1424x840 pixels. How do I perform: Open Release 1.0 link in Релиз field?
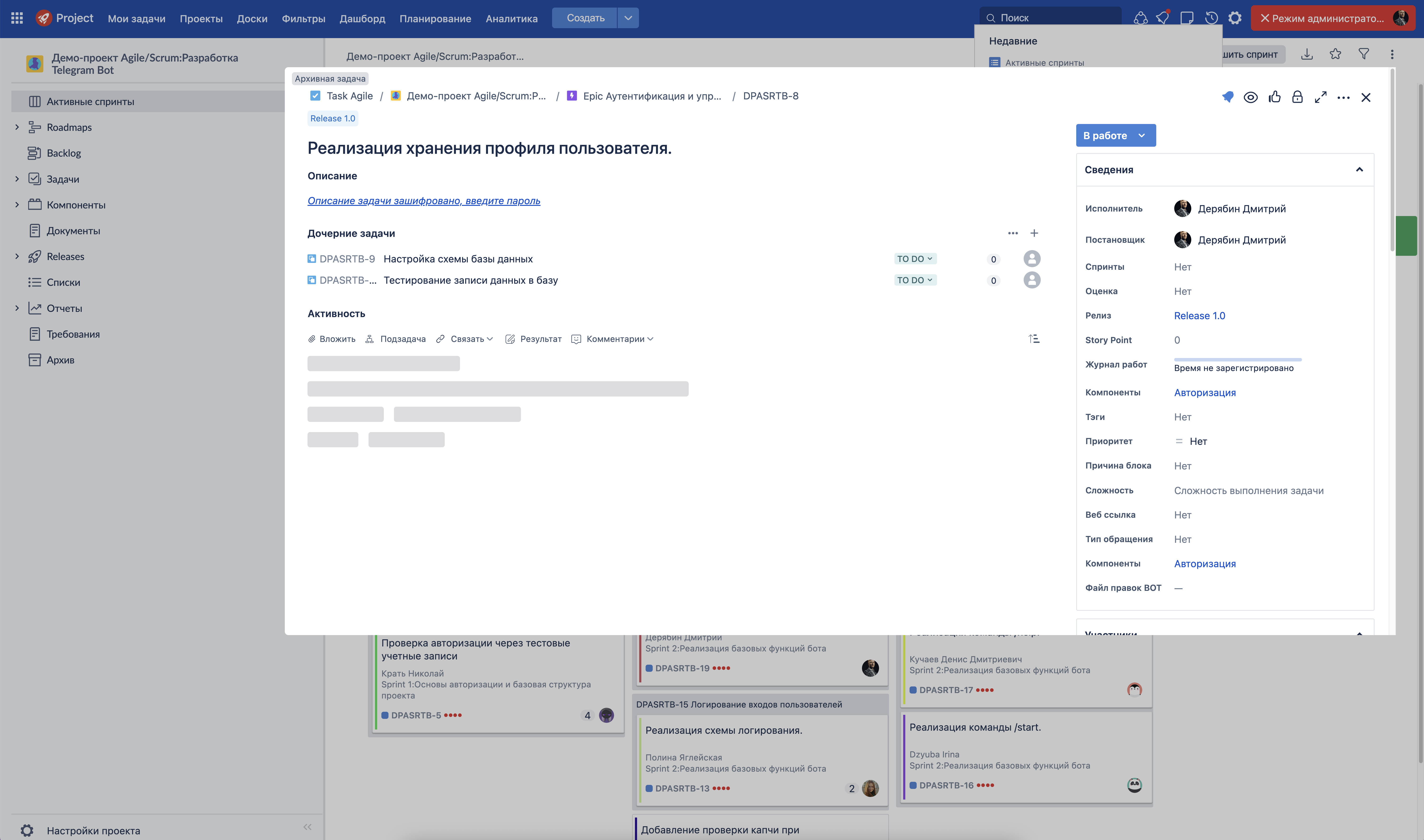(x=1199, y=316)
